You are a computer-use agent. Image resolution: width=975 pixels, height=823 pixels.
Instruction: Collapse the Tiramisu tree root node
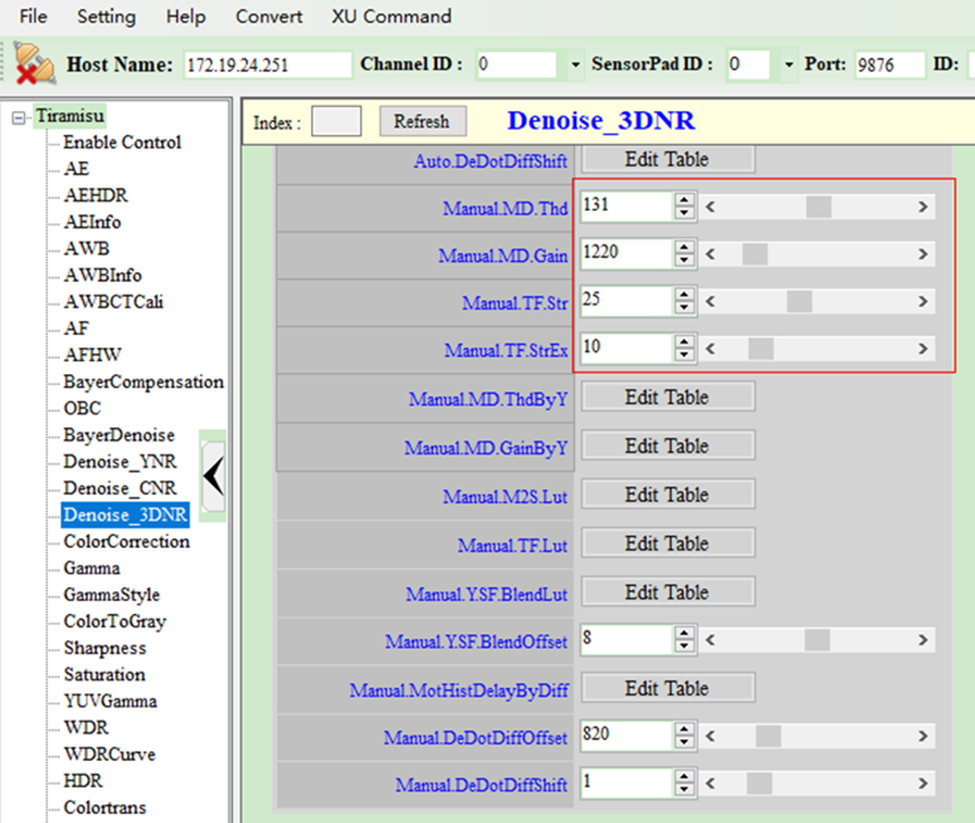19,117
